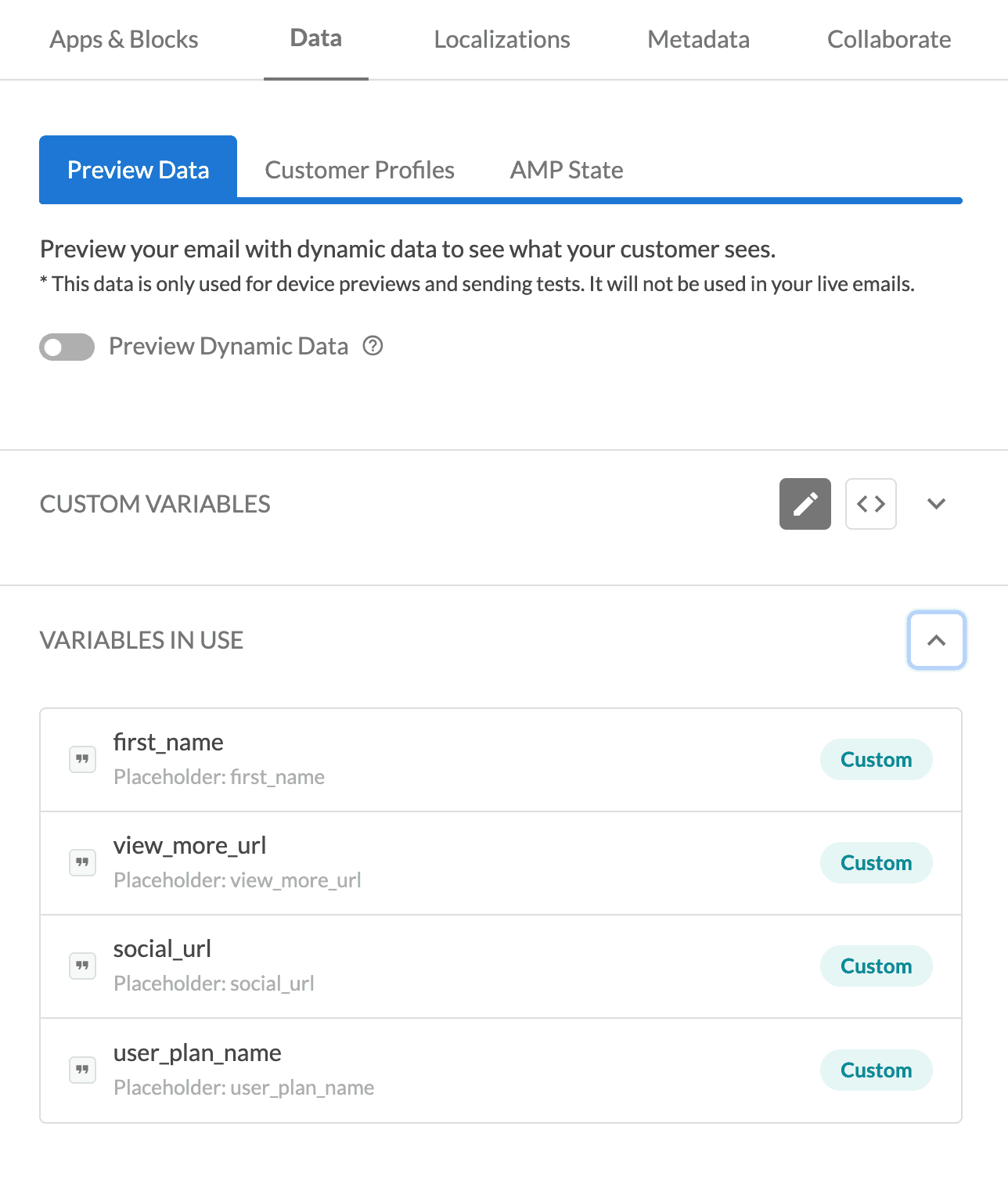The width and height of the screenshot is (1008, 1180).
Task: Open the Localizations tab
Action: [502, 39]
